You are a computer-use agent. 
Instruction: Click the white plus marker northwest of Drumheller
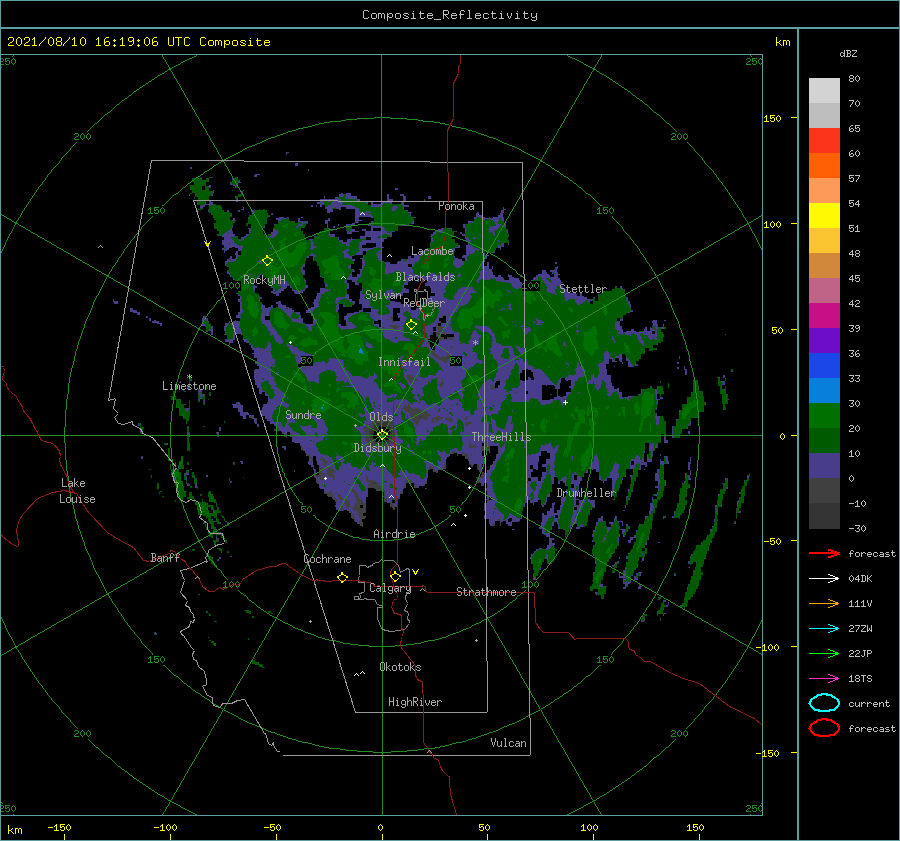565,402
